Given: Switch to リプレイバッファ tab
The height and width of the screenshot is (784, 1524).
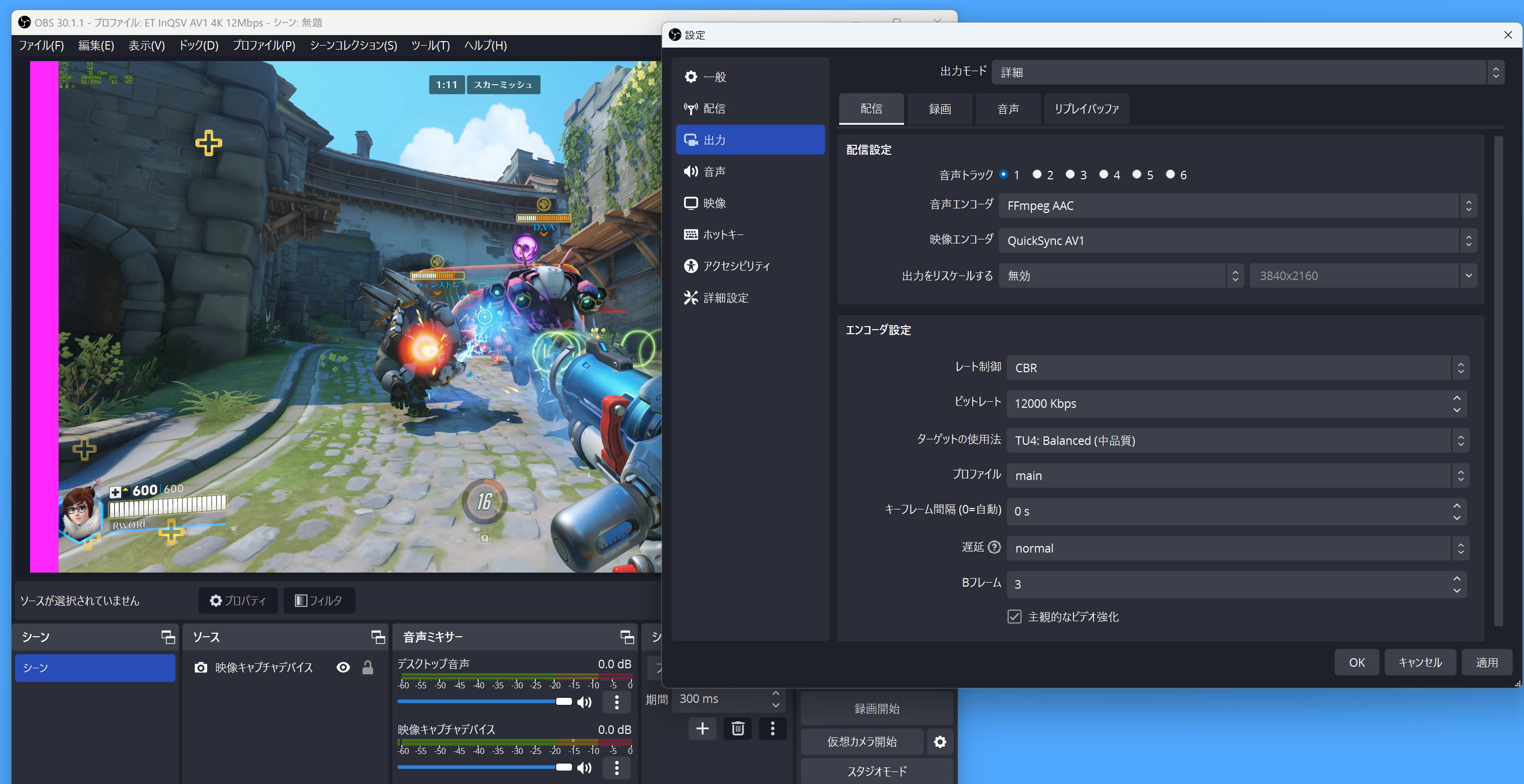Looking at the screenshot, I should [x=1086, y=109].
